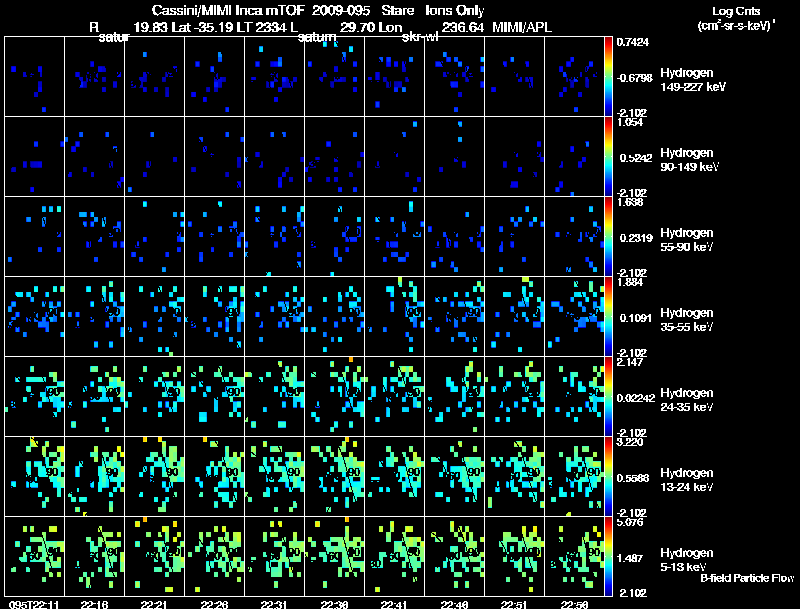Click the 0.1091 colorbar midpoint value
800x609 pixels.
[x=636, y=318]
